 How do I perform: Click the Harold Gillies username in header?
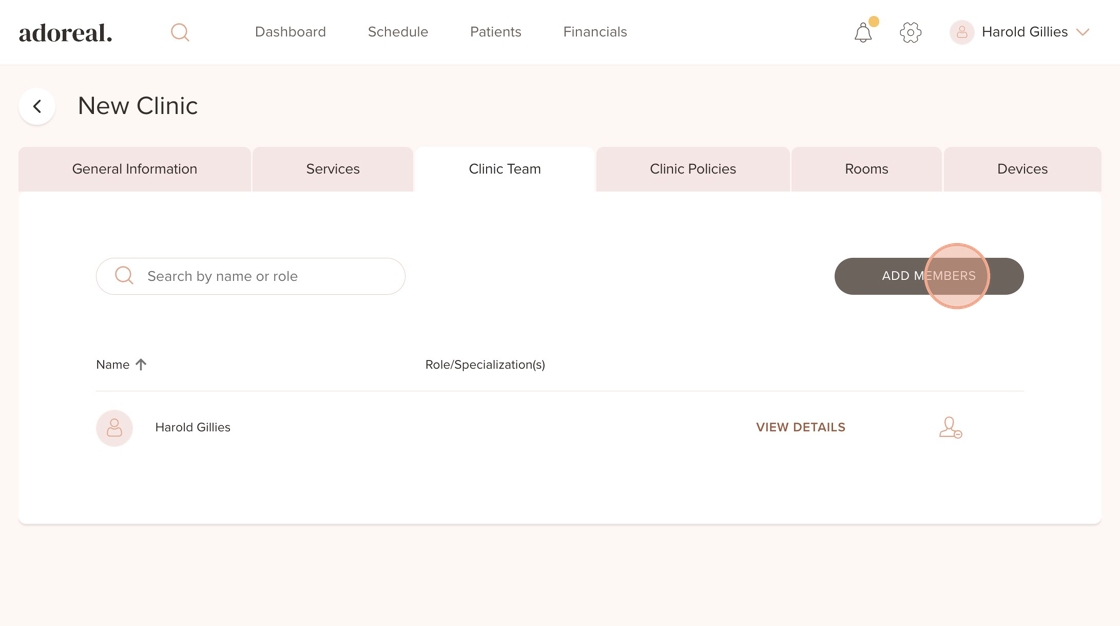point(1024,31)
